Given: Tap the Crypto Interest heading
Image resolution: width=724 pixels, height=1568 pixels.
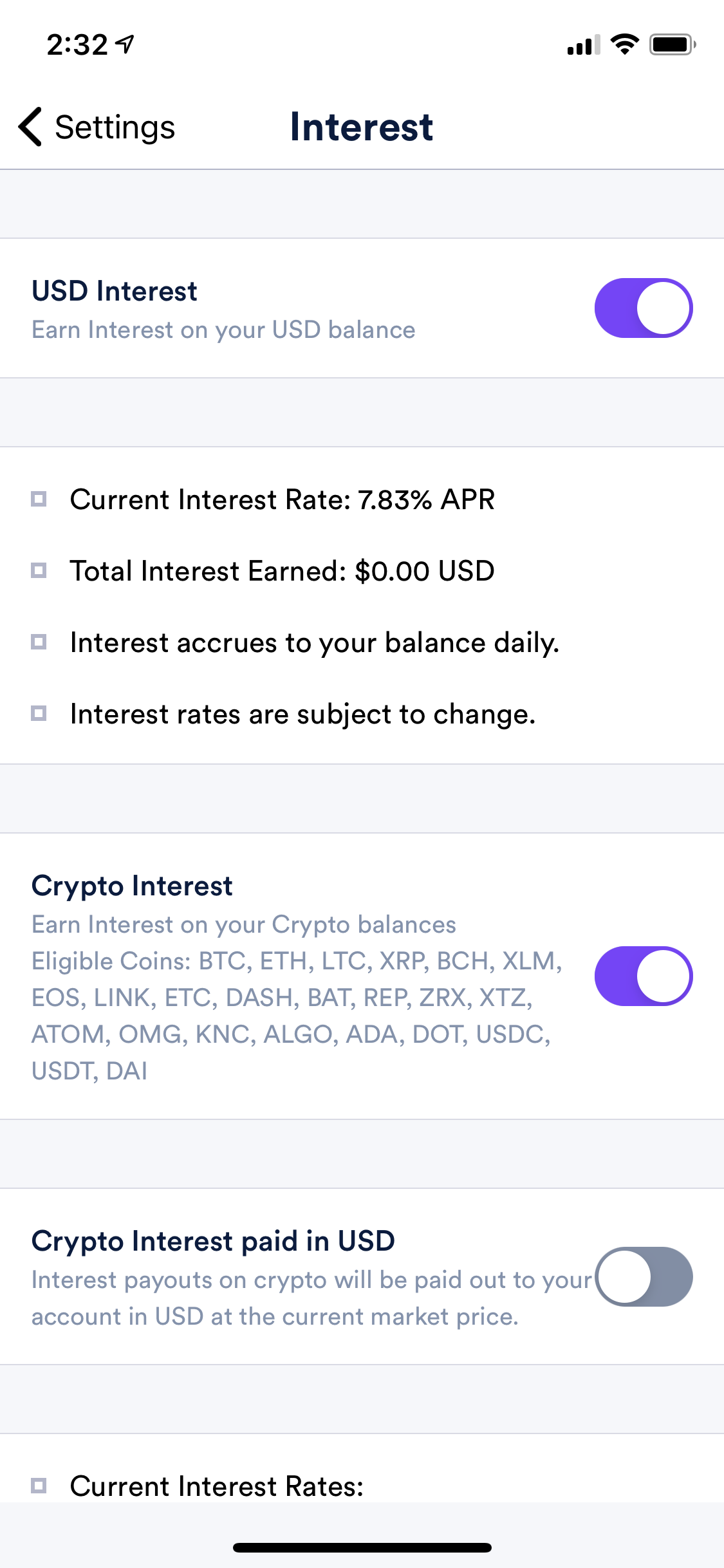Looking at the screenshot, I should coord(132,886).
